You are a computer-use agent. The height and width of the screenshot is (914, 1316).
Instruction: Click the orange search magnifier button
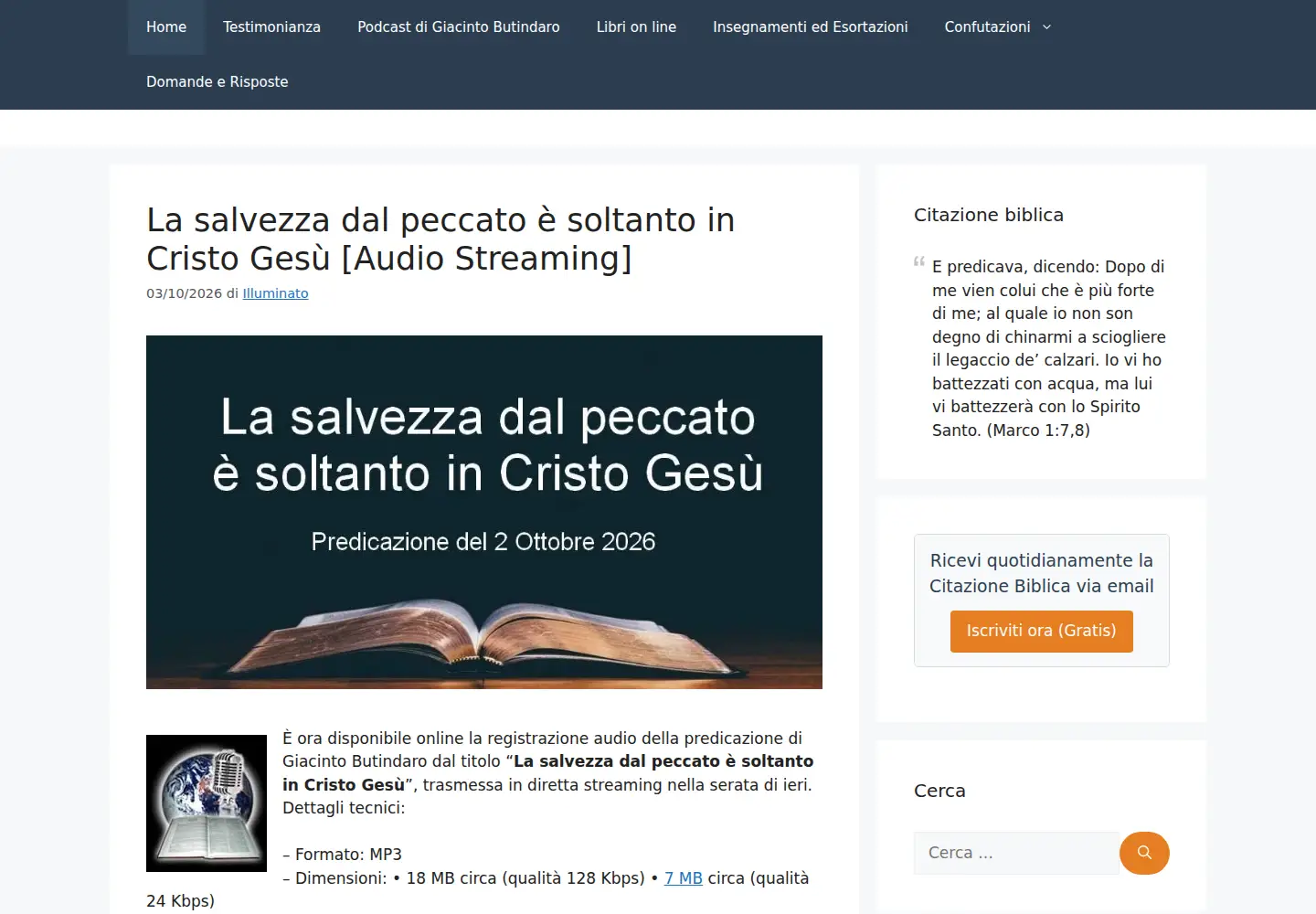[x=1144, y=853]
